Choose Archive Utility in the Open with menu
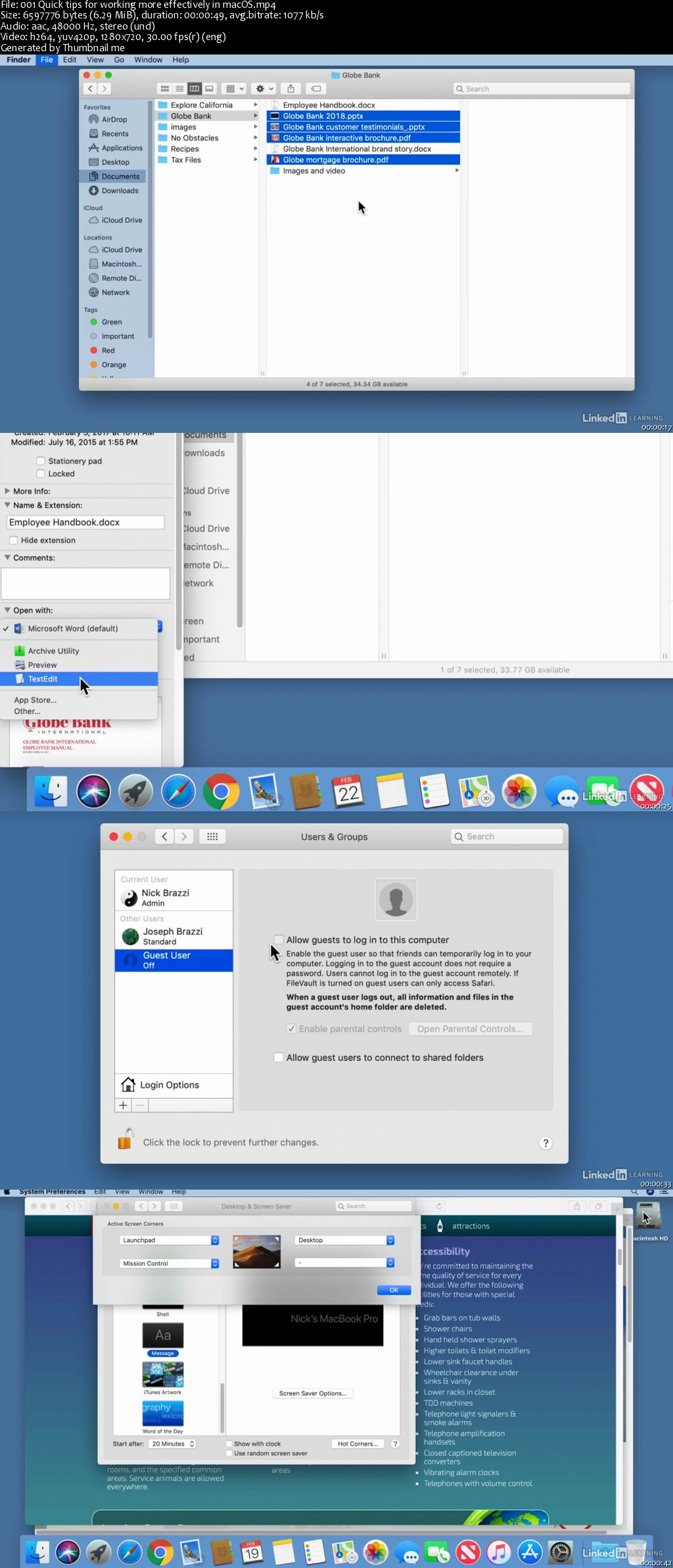Viewport: 673px width, 1568px height. click(79, 651)
